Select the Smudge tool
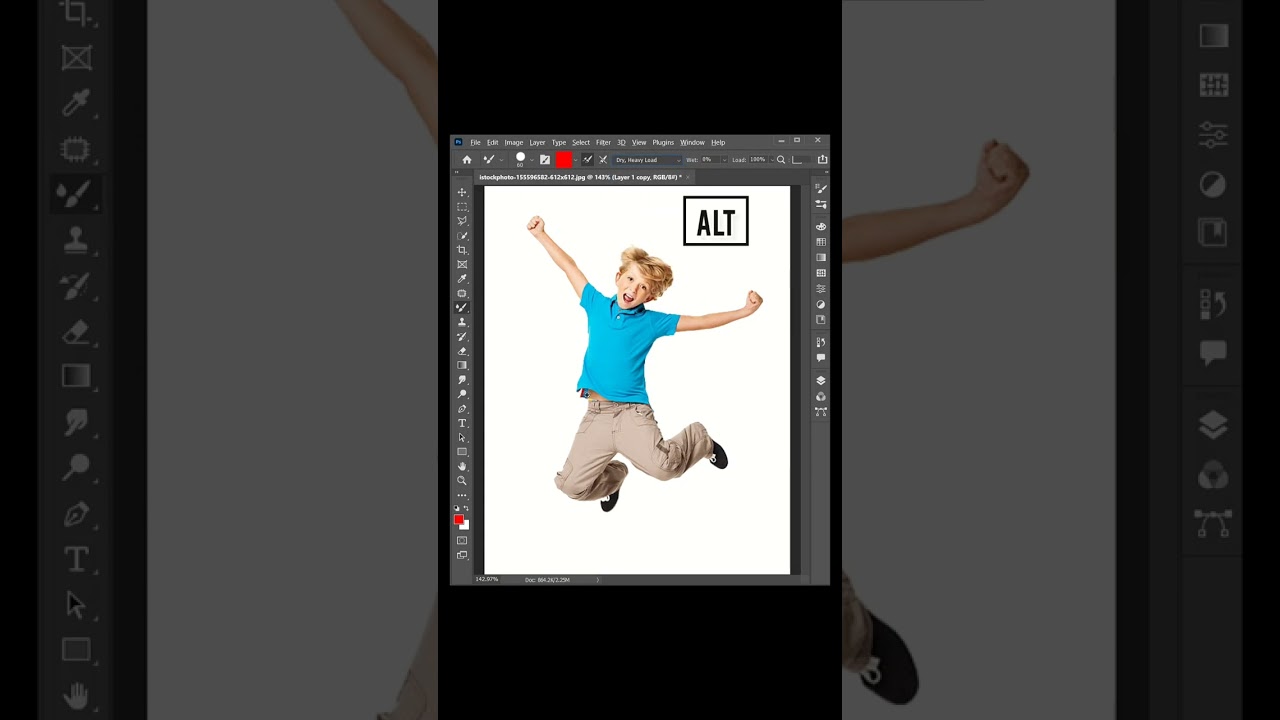Viewport: 1280px width, 720px height. 462,380
